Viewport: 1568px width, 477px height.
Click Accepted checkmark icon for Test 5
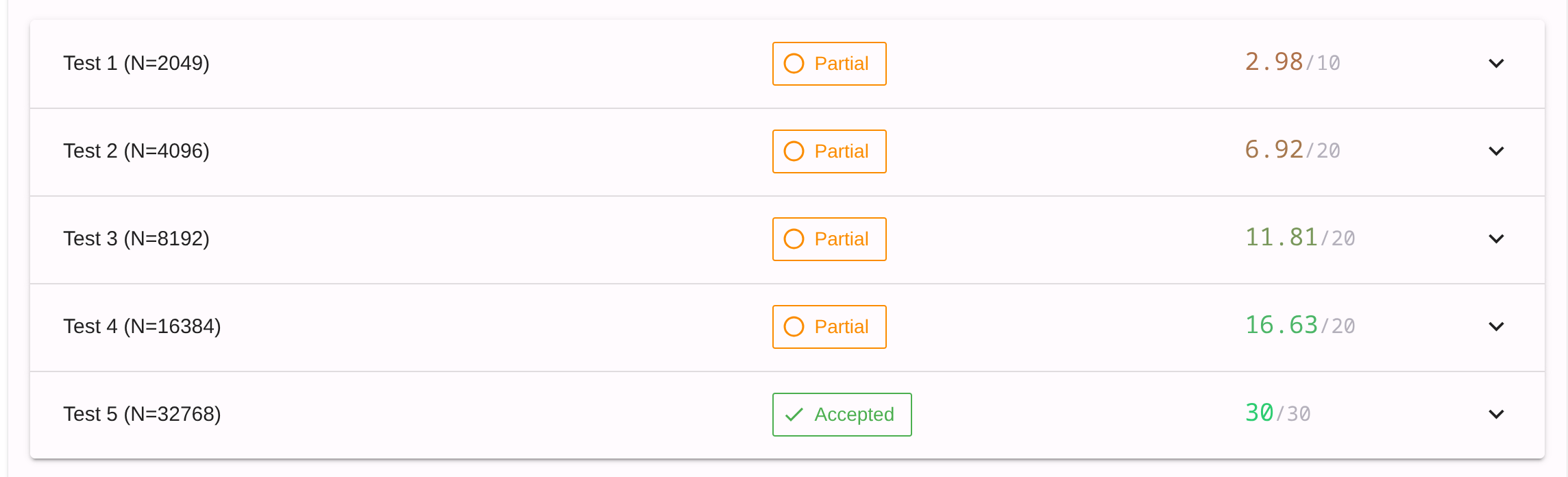[794, 415]
